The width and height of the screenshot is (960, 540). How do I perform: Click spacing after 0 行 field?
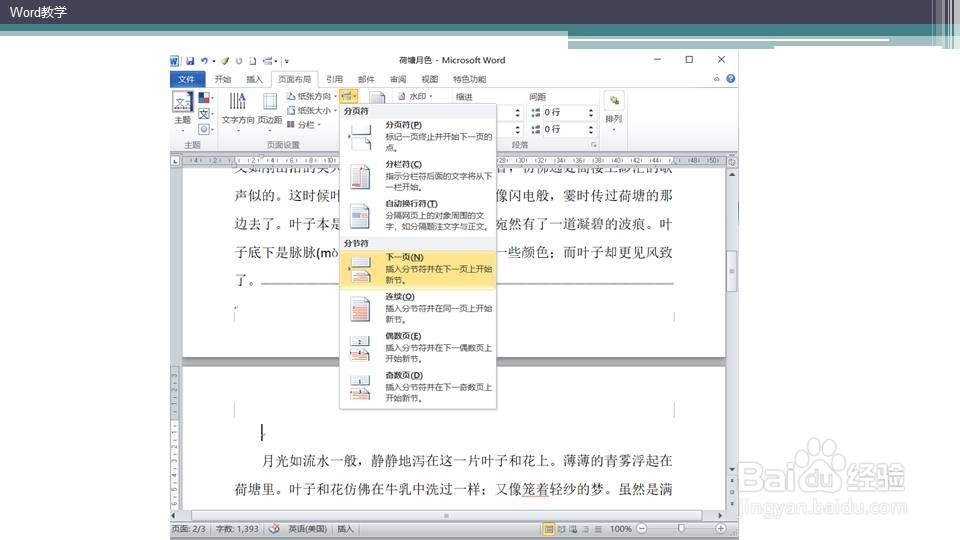564,129
